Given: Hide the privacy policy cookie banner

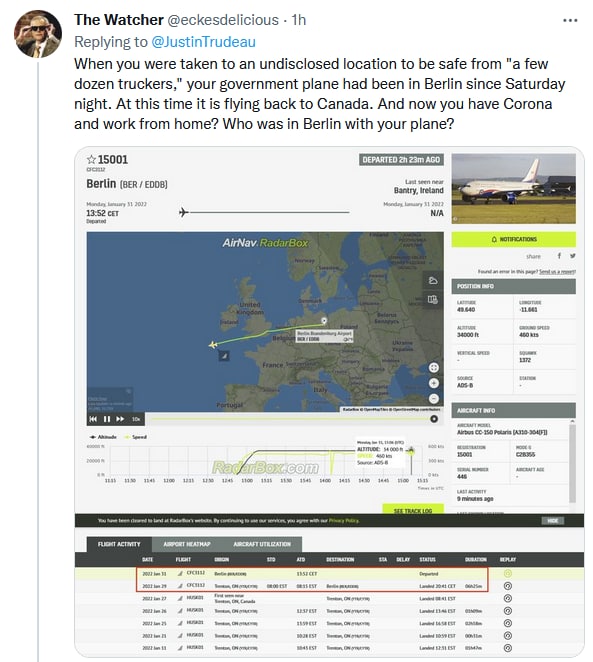Looking at the screenshot, I should coord(552,521).
